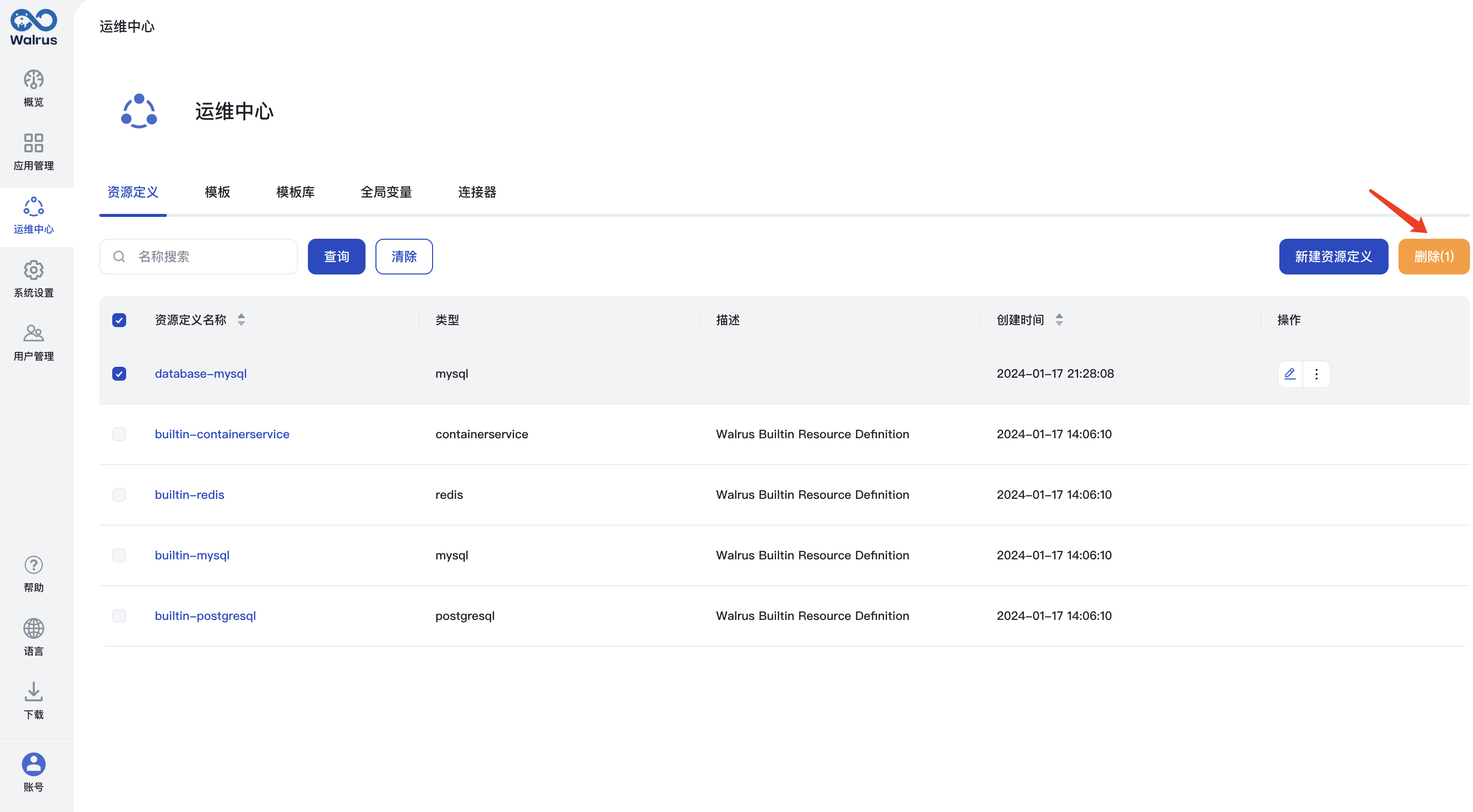Click the 删除(1) button
This screenshot has height=812, width=1473.
pos(1434,257)
